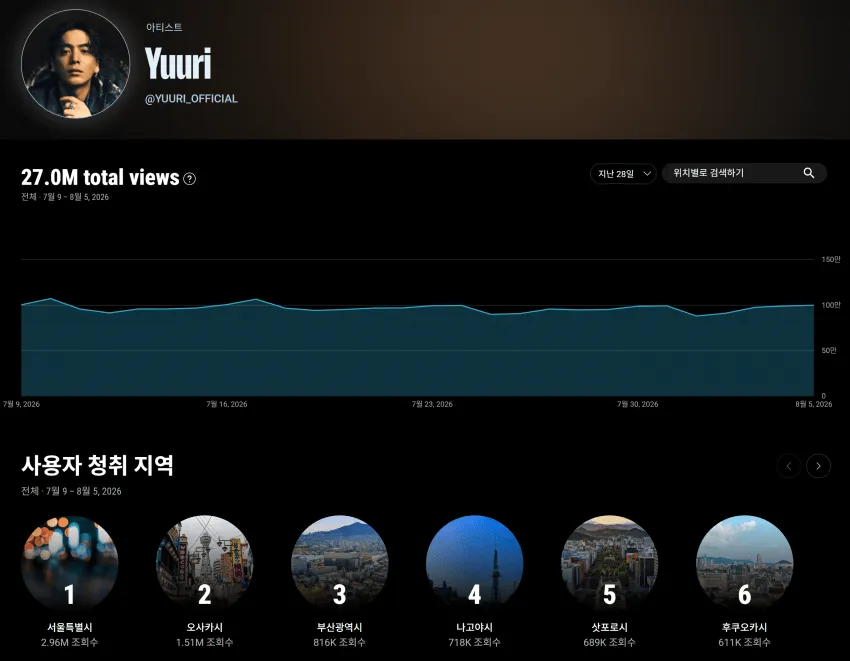
Task: Click the 부산광역시 city name label
Action: pyautogui.click(x=339, y=627)
